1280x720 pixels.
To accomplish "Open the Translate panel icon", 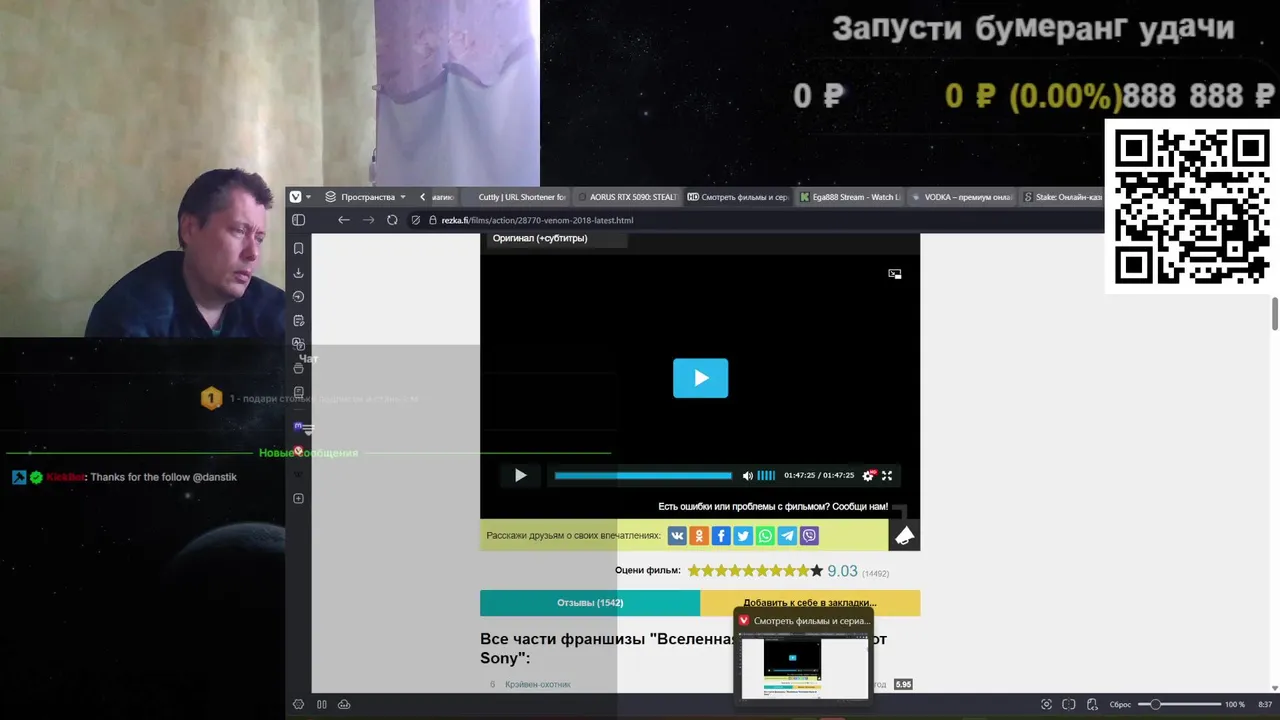I will 298,344.
